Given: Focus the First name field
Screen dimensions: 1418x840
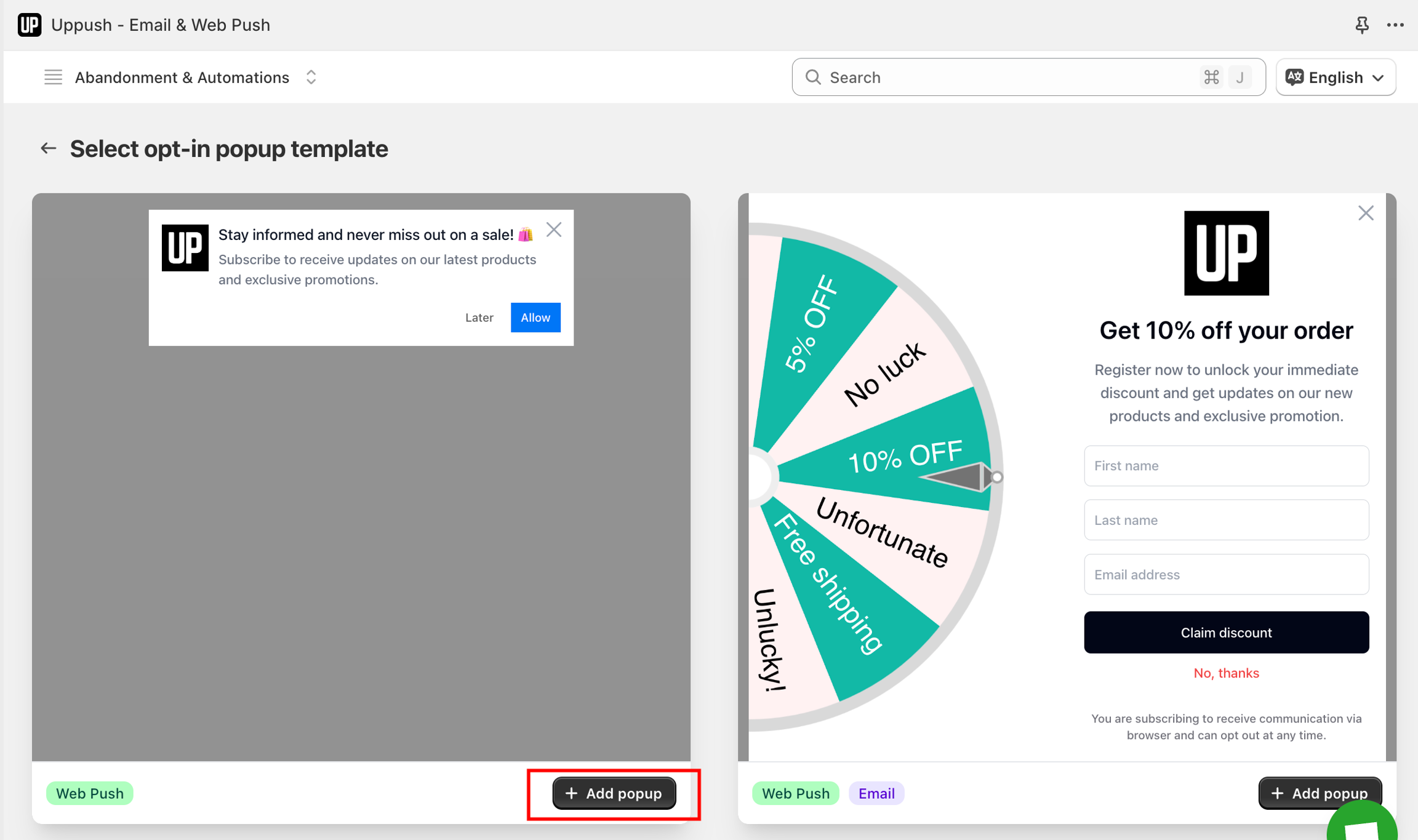Looking at the screenshot, I should click(x=1225, y=466).
